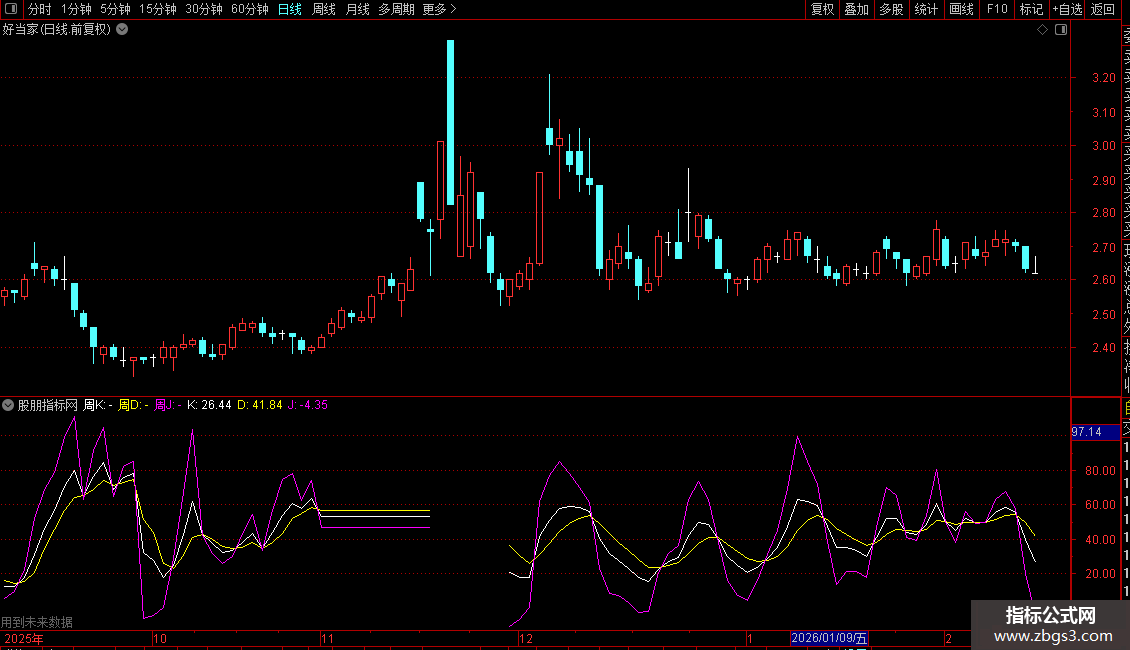
Task: Click the 80.00 indicator axis label
Action: (1100, 471)
